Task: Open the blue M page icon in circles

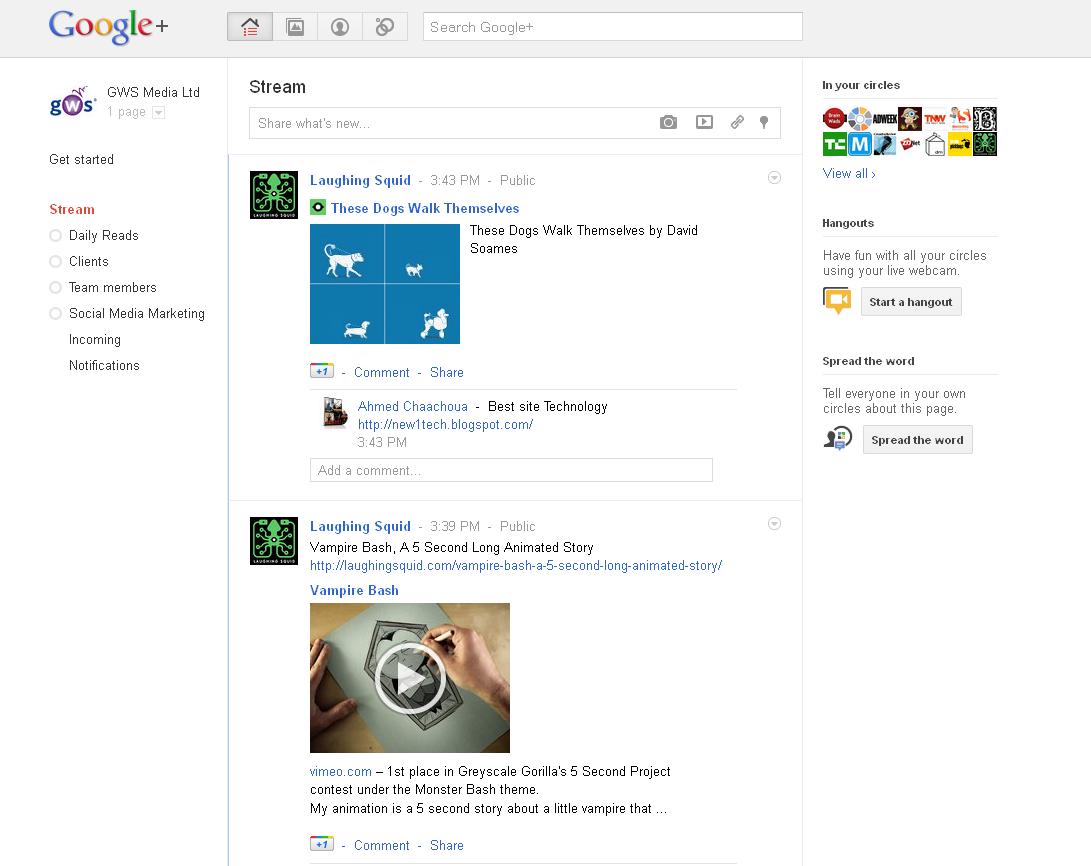Action: click(859, 144)
